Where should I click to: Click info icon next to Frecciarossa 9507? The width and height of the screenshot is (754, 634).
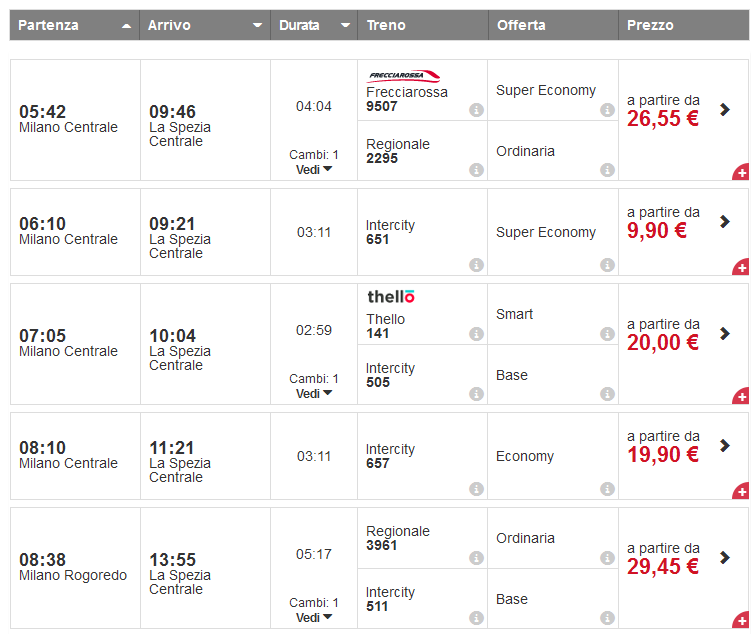tap(476, 110)
